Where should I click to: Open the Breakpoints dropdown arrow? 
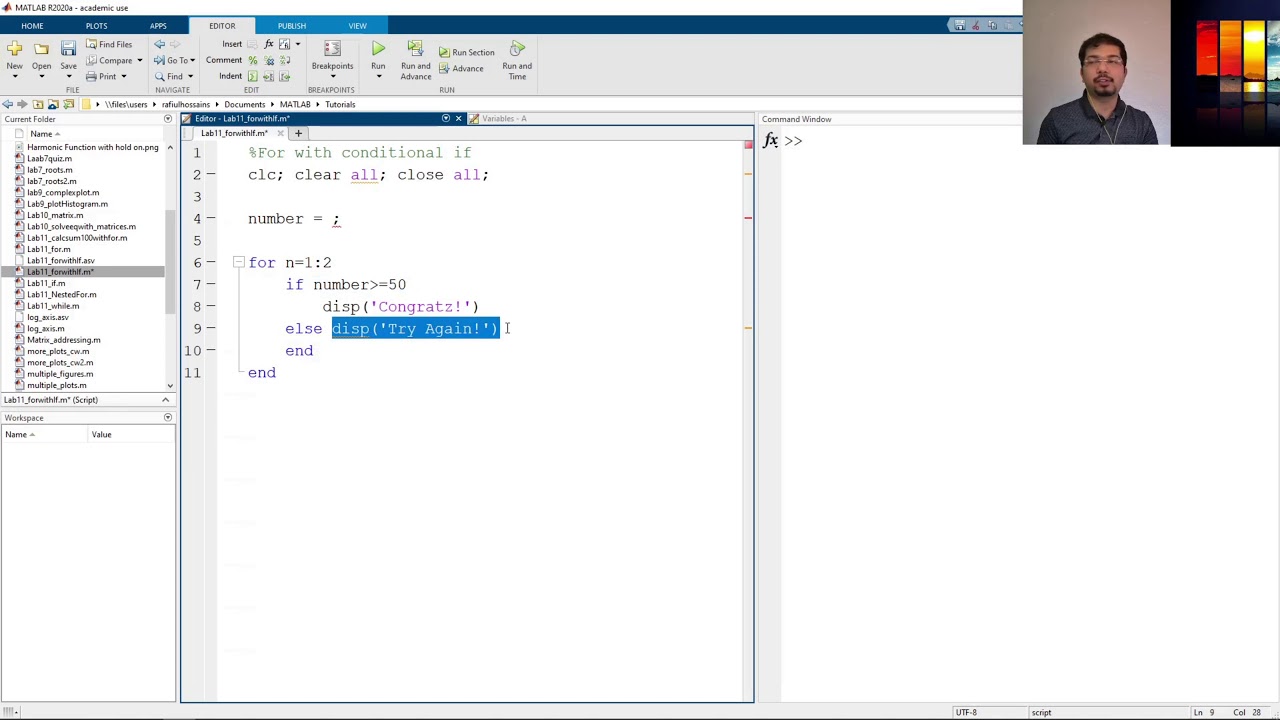pos(332,77)
